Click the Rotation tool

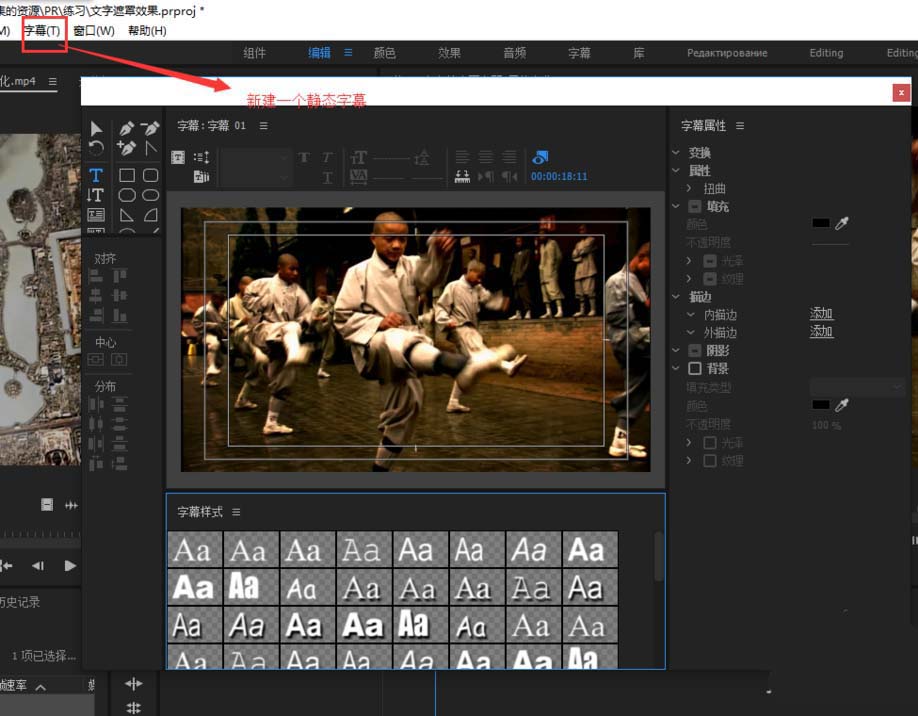tap(96, 148)
